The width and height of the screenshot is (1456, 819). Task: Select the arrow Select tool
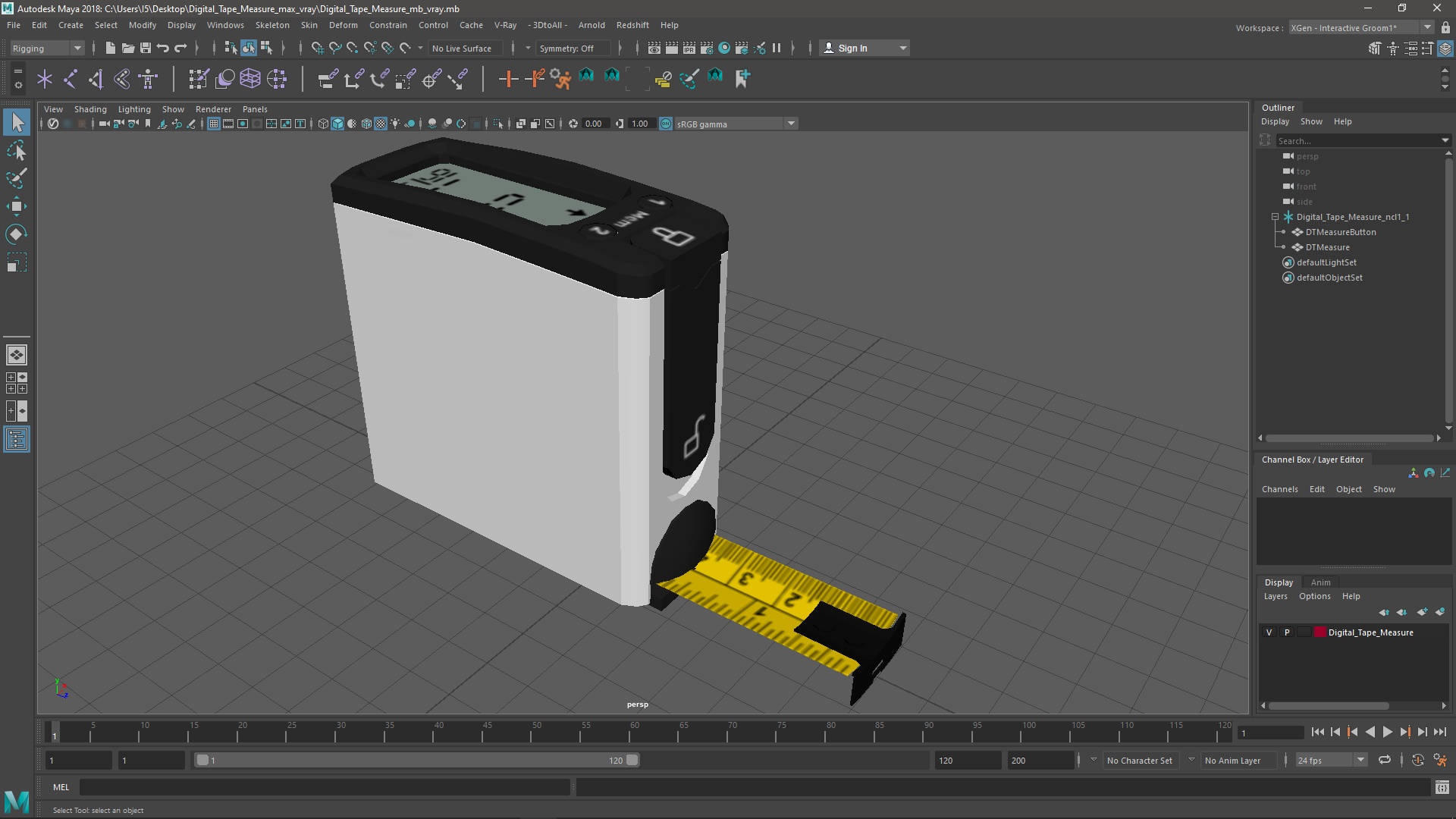(x=17, y=122)
